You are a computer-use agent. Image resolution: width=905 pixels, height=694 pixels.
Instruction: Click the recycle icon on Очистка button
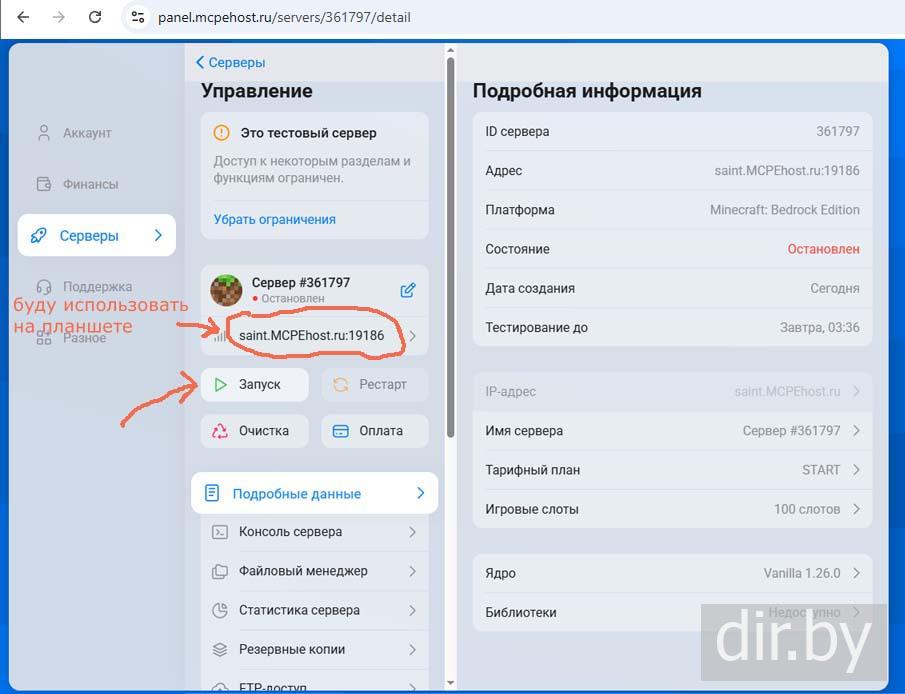click(220, 431)
